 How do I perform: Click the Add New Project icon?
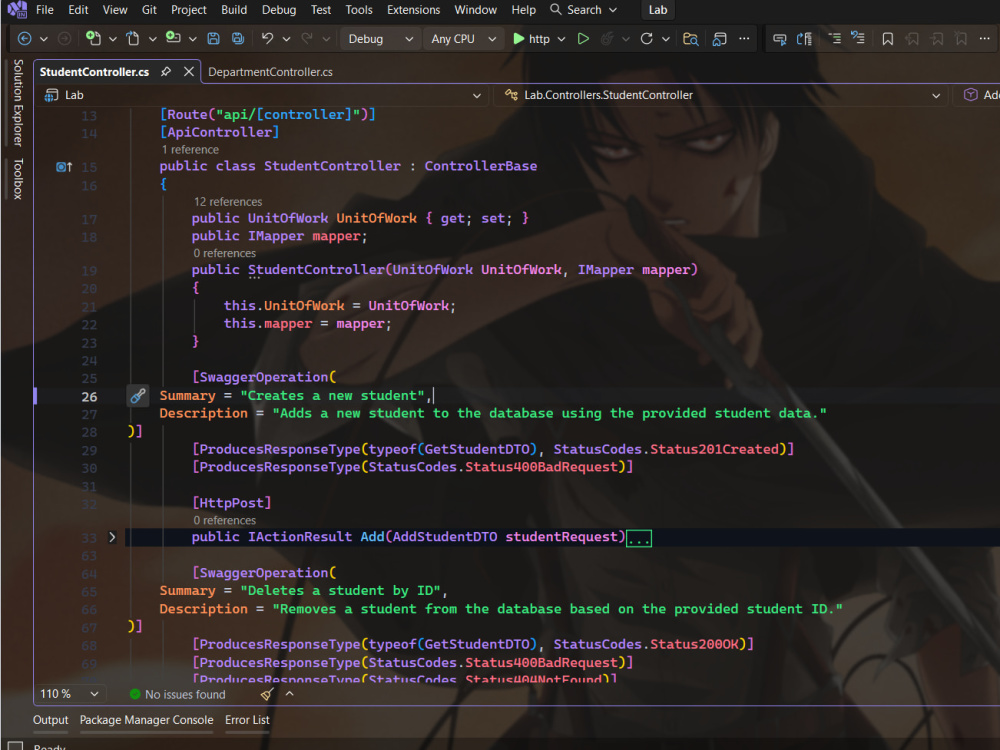coord(173,38)
